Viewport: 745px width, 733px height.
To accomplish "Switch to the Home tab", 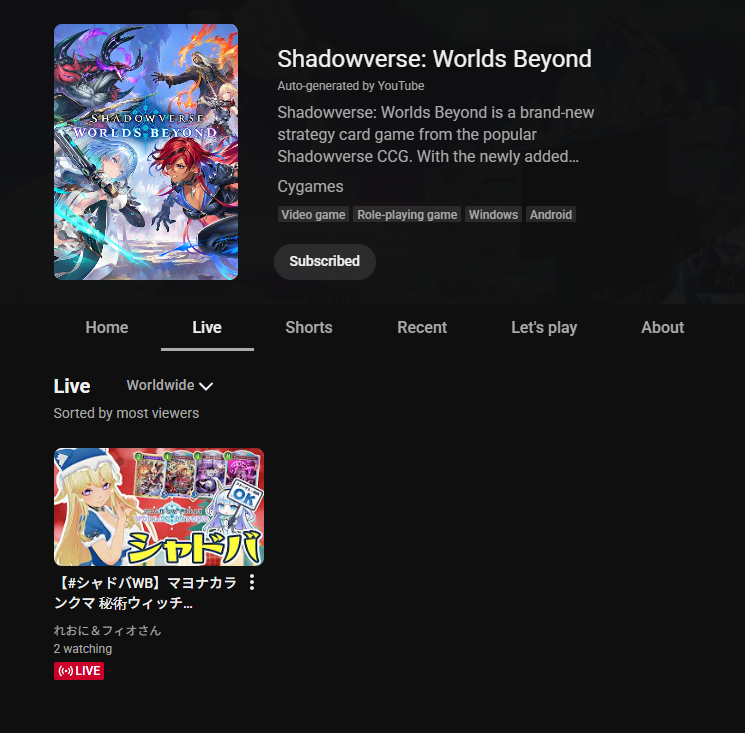I will (107, 327).
